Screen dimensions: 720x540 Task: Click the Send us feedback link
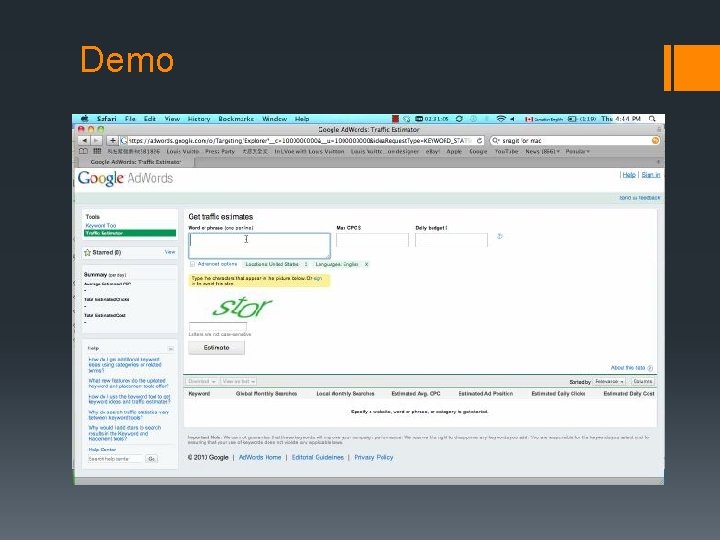click(639, 198)
